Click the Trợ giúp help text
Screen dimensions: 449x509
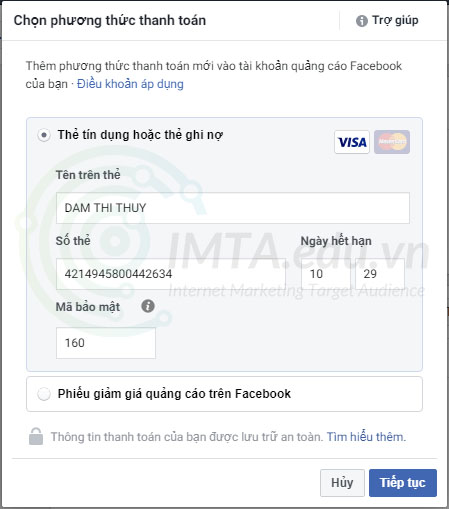pyautogui.click(x=395, y=20)
